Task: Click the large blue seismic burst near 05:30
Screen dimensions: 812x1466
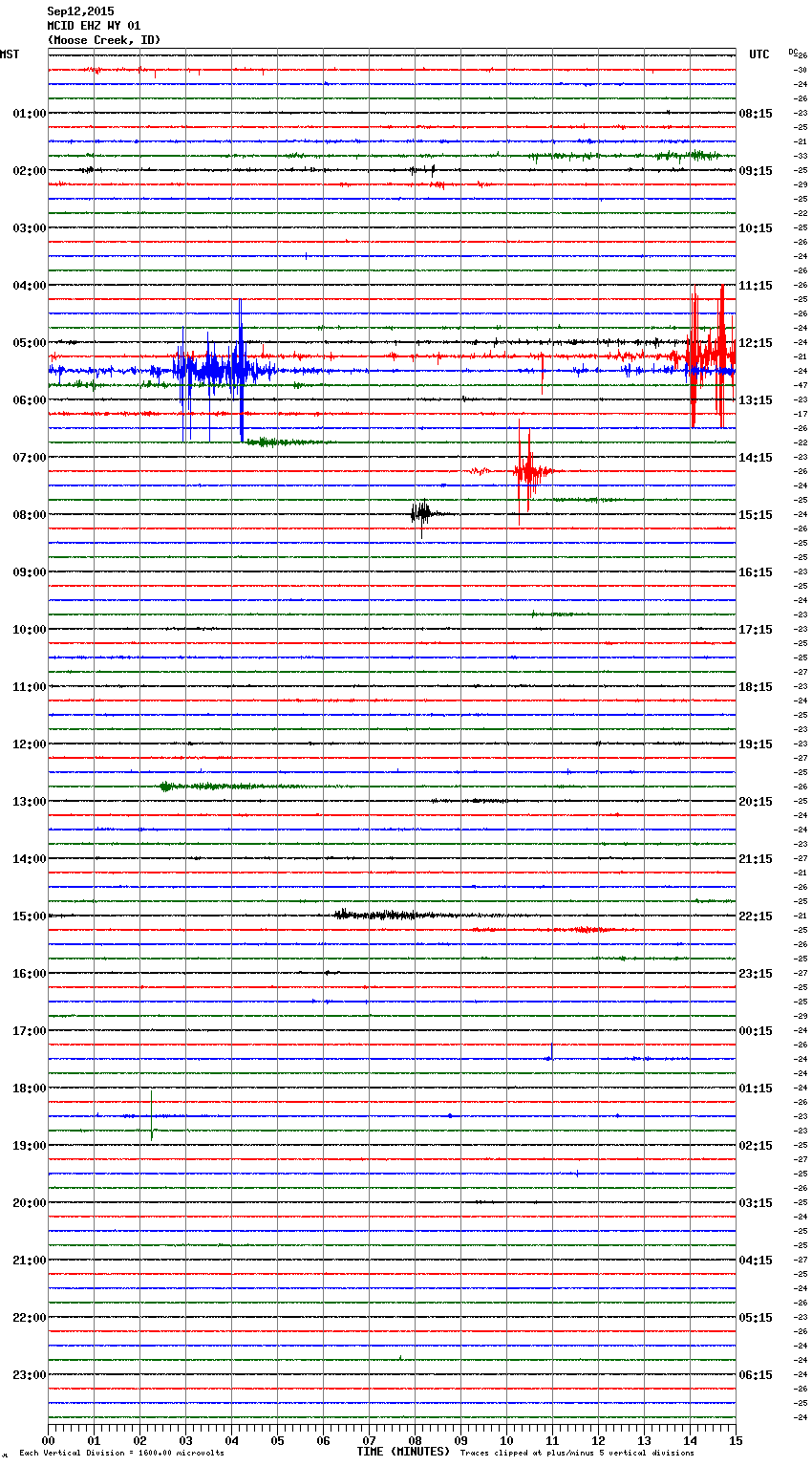Action: [212, 369]
